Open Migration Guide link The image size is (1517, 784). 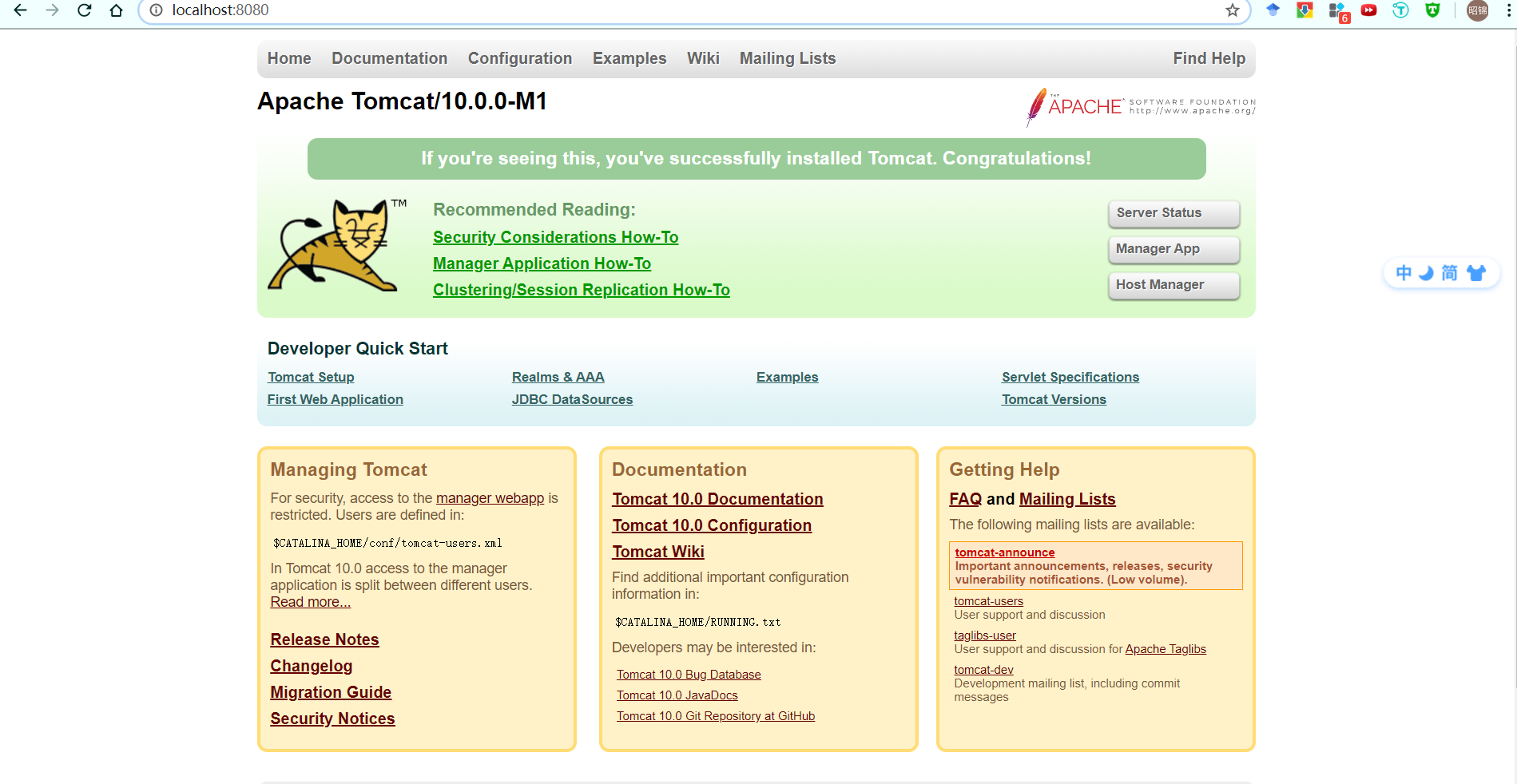tap(331, 692)
